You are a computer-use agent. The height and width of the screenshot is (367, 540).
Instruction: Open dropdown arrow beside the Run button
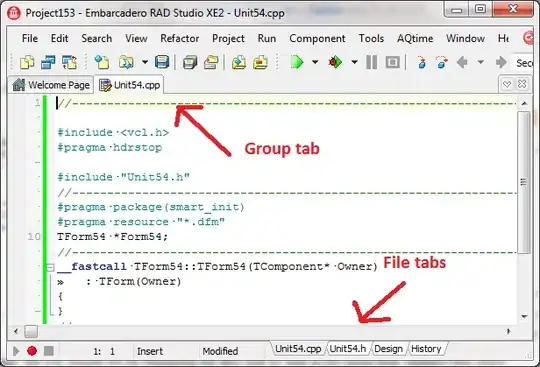315,62
